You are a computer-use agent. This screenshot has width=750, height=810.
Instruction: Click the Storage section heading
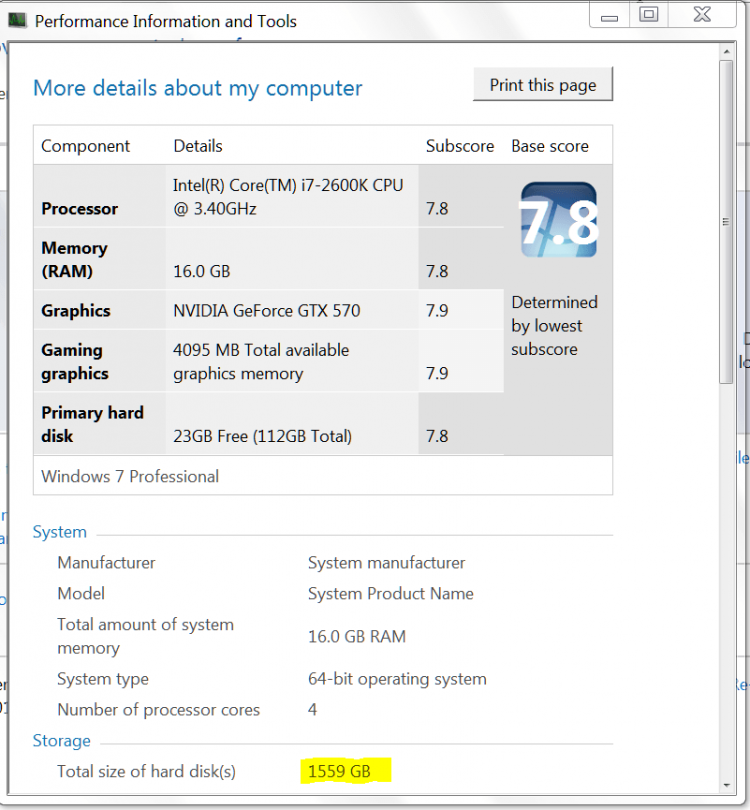coord(62,741)
